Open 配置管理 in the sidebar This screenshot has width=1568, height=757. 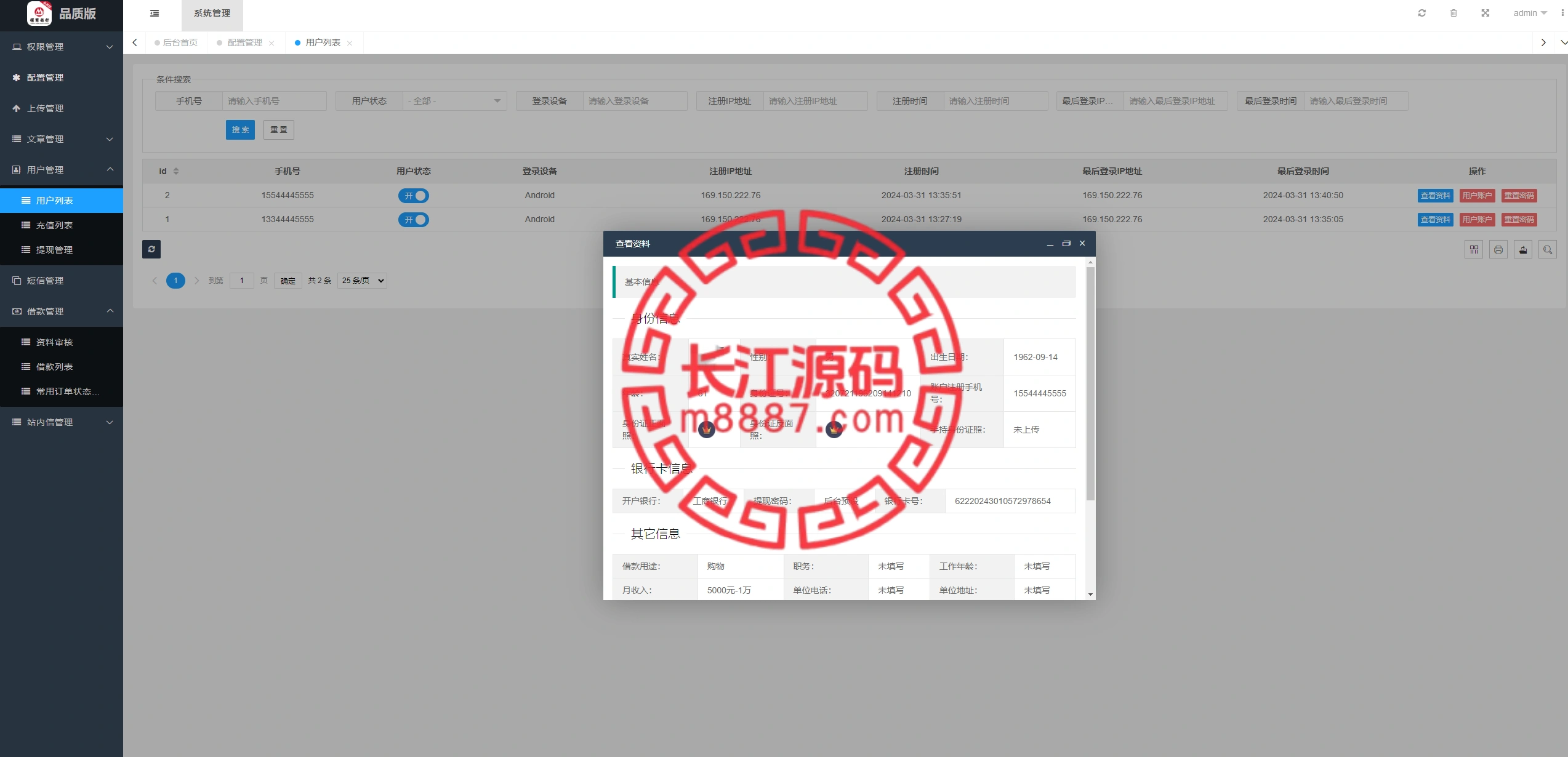[x=62, y=78]
